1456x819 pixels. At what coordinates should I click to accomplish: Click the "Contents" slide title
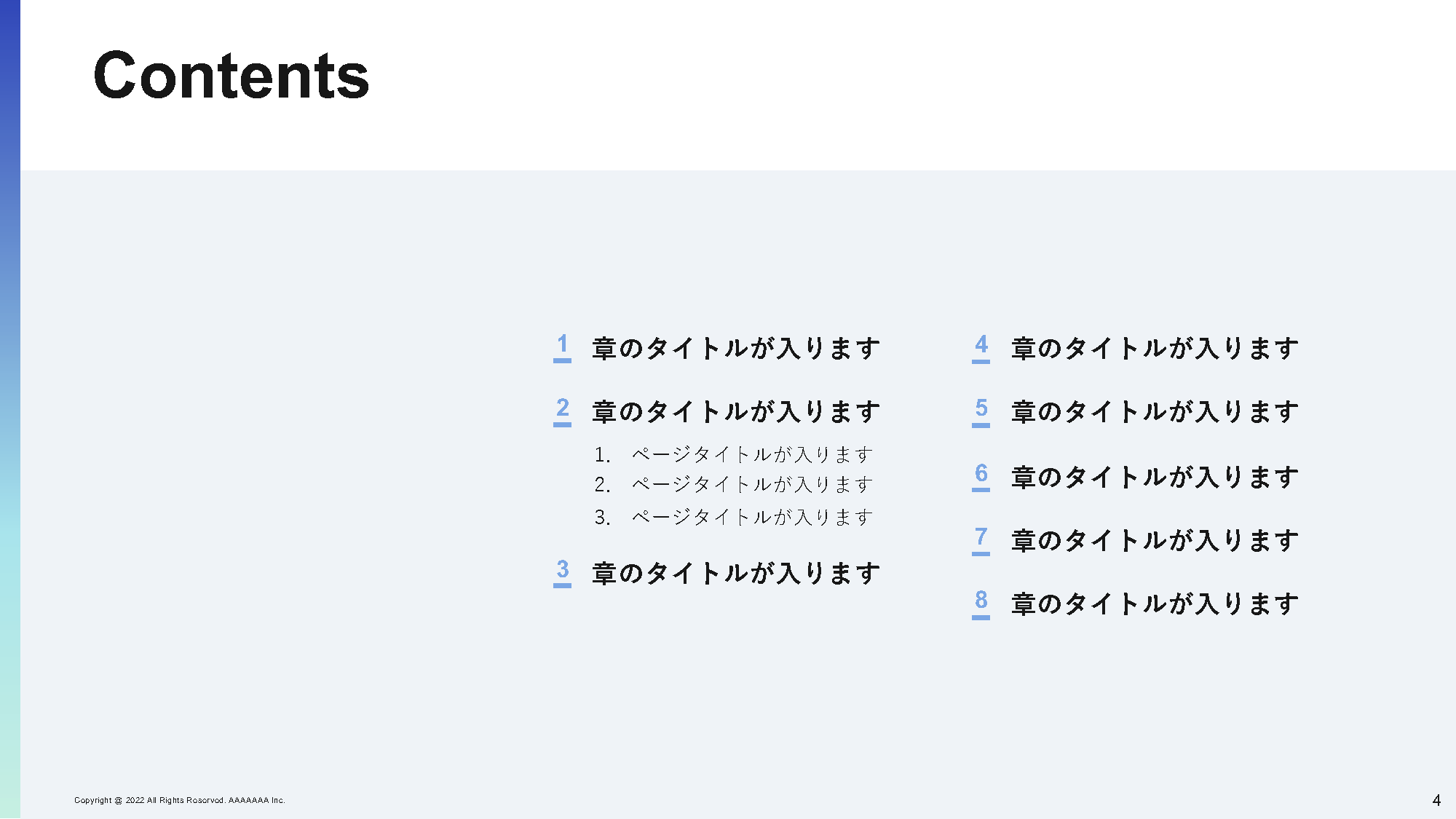click(232, 76)
